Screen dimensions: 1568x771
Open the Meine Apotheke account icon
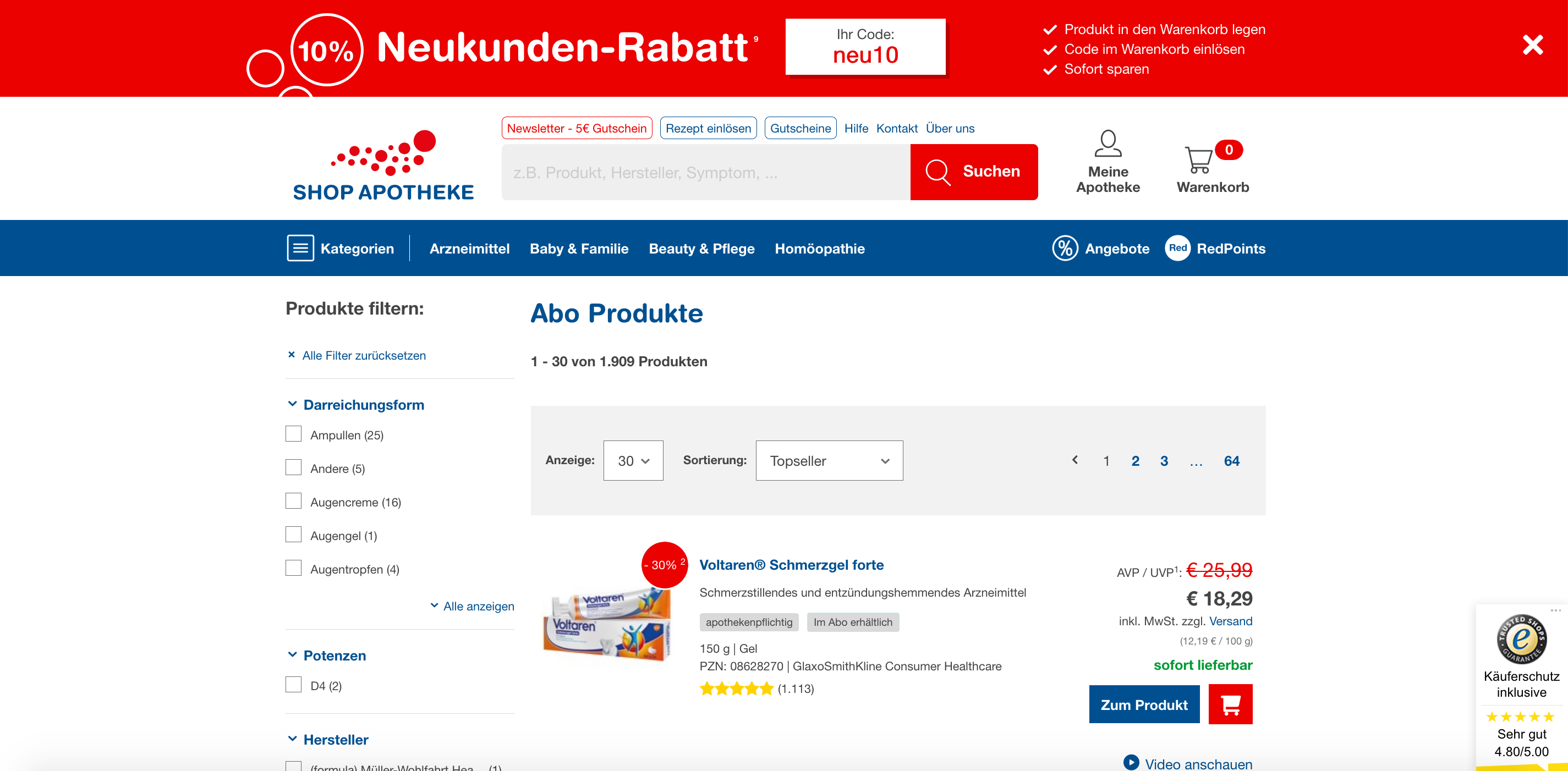(x=1108, y=144)
